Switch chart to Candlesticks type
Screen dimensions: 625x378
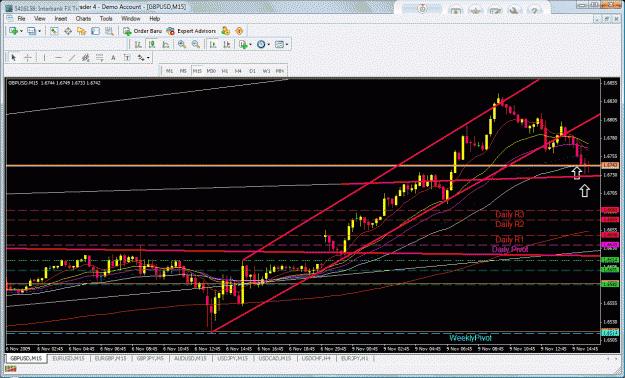152,45
